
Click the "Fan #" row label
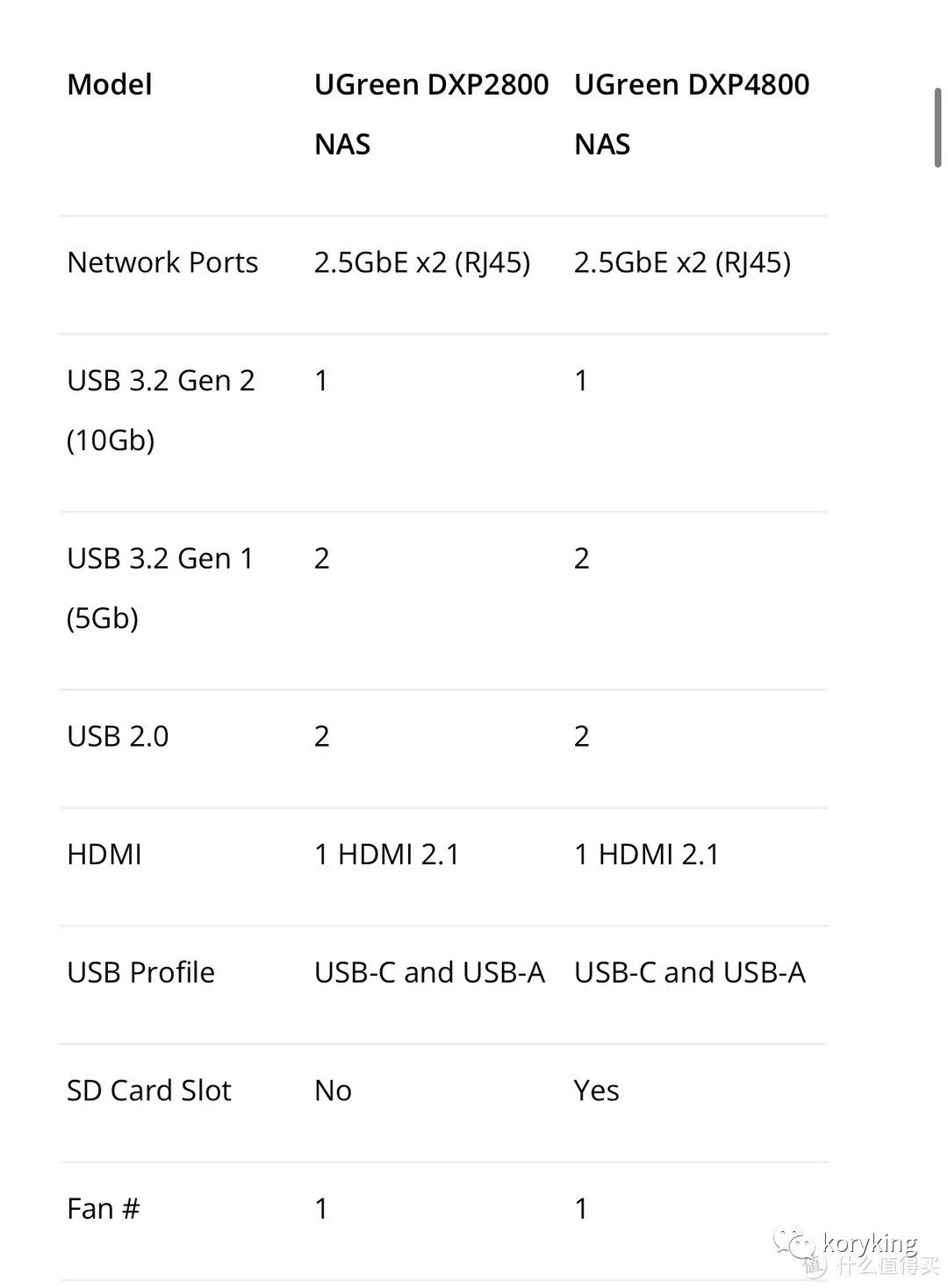tap(103, 1209)
